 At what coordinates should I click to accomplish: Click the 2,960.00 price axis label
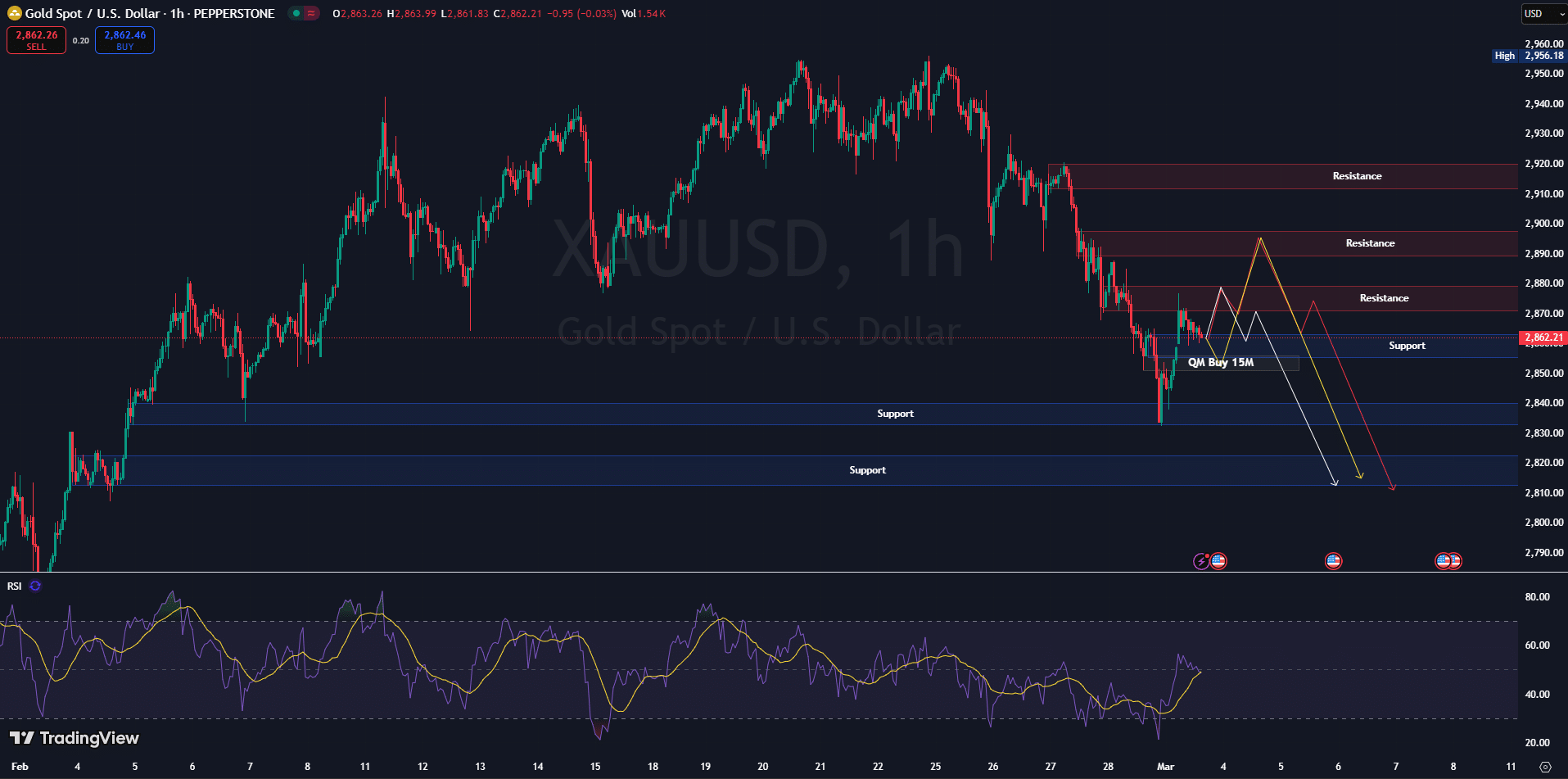point(1543,44)
